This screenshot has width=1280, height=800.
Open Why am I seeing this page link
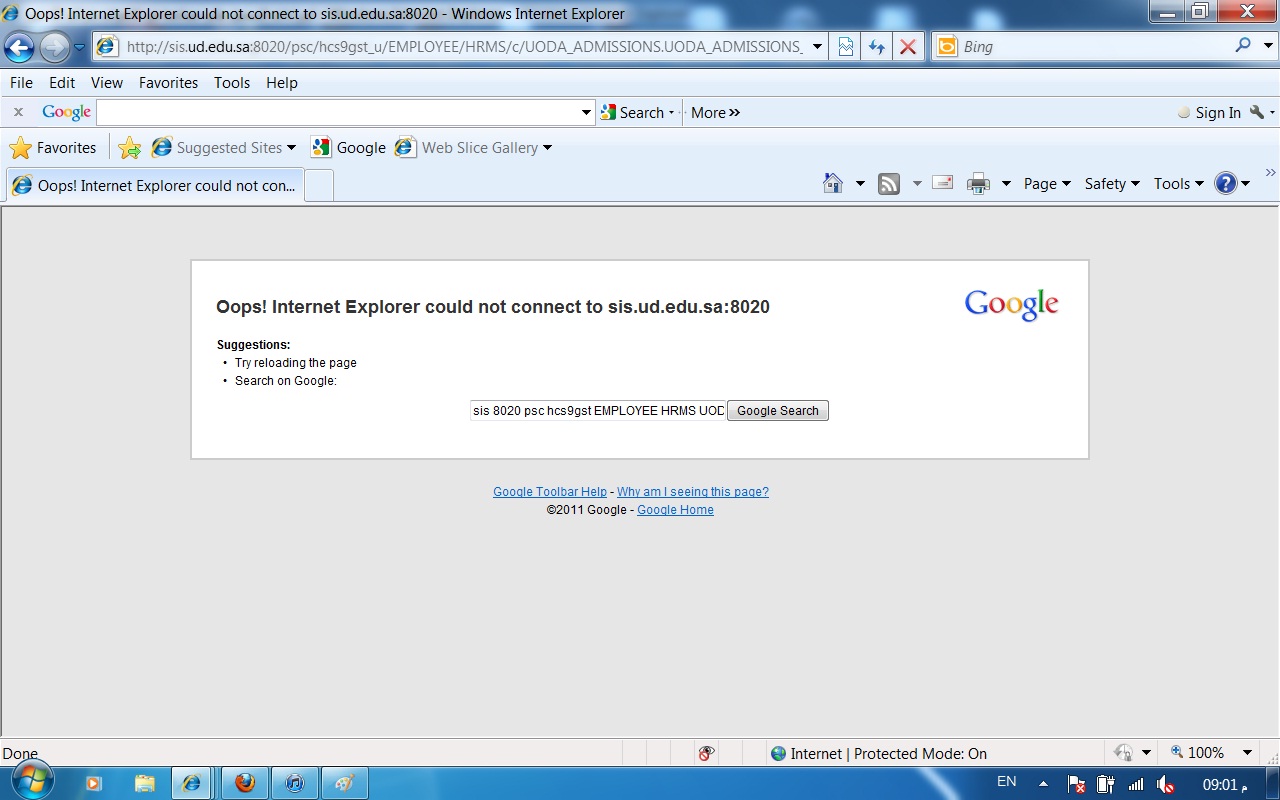click(x=693, y=492)
